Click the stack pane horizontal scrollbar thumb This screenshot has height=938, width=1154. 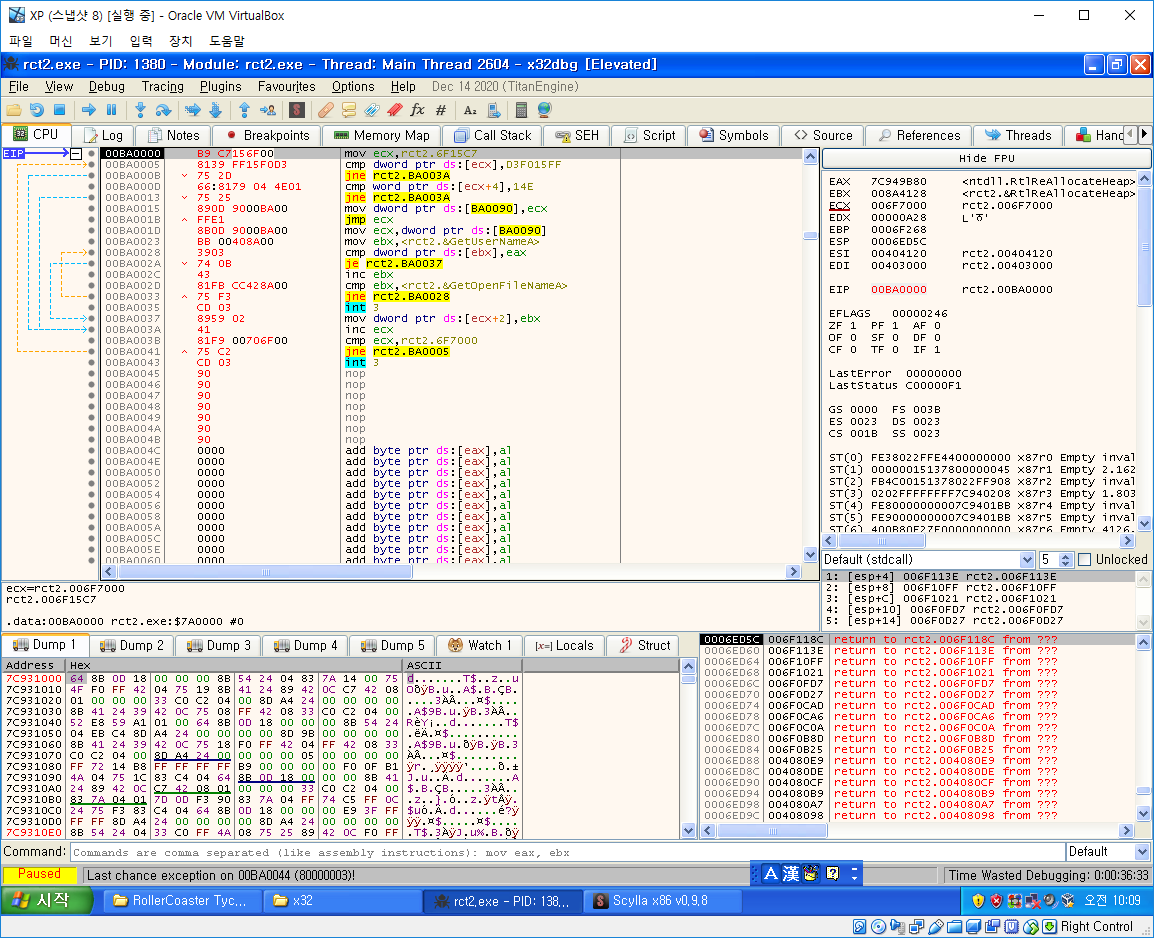tap(773, 831)
